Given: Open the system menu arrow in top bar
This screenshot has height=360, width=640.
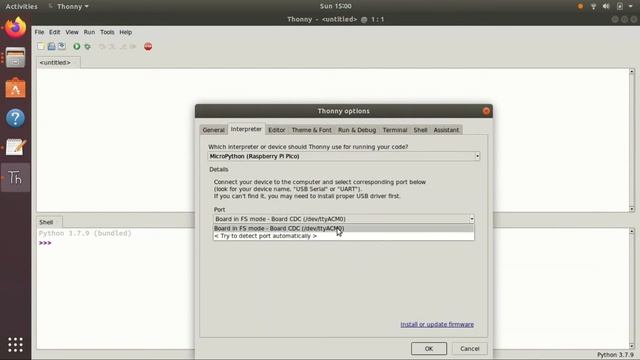Looking at the screenshot, I should point(631,6).
